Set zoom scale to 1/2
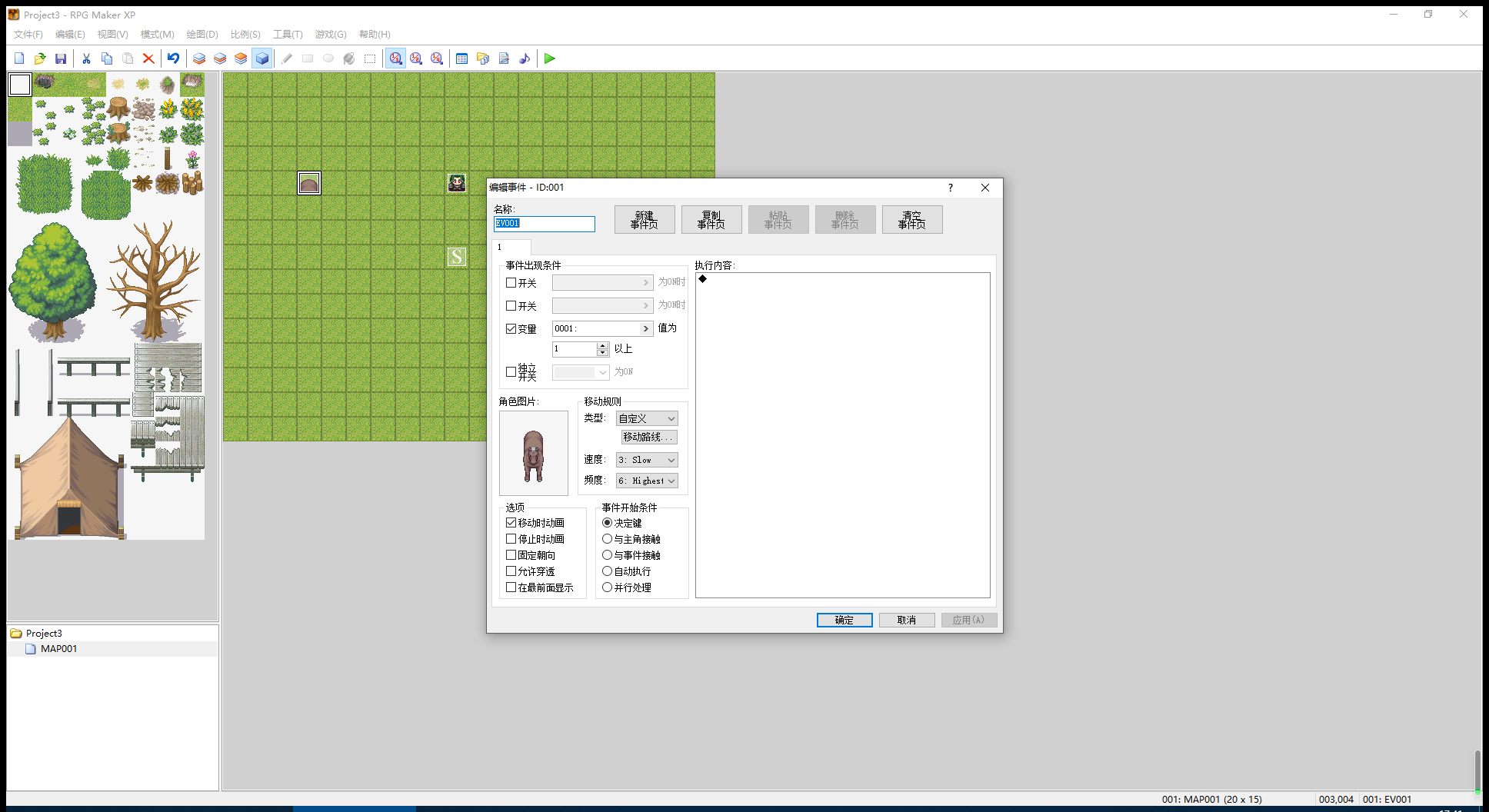Viewport: 1489px width, 812px height. point(416,58)
